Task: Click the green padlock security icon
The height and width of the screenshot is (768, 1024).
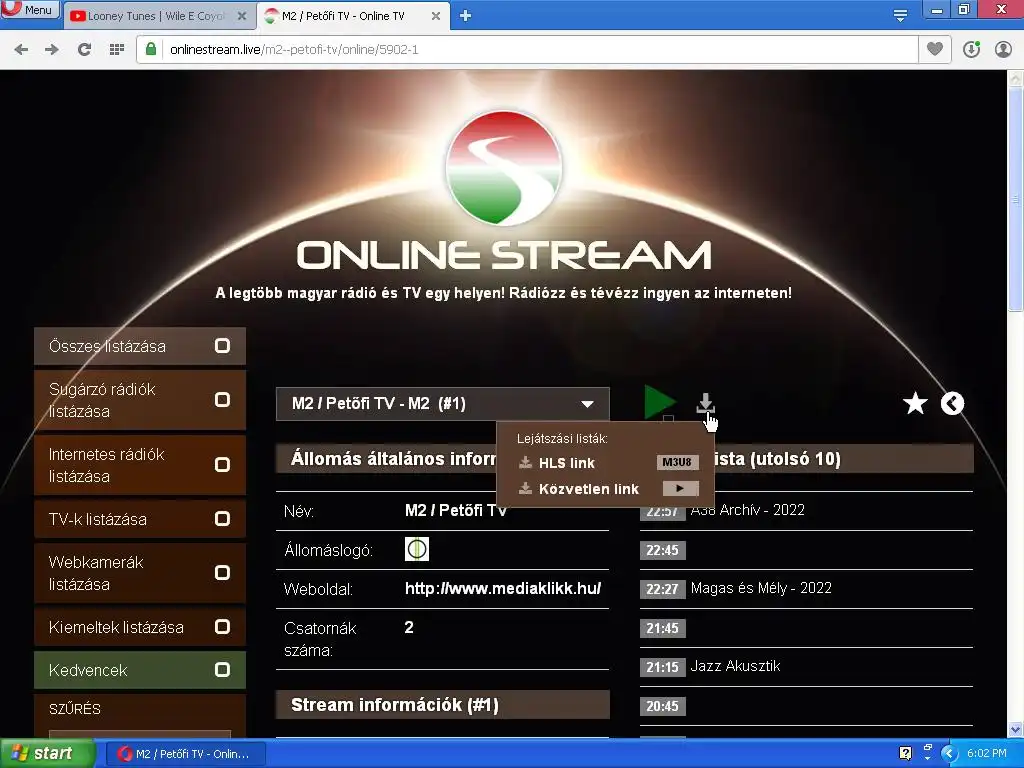Action: 151,50
